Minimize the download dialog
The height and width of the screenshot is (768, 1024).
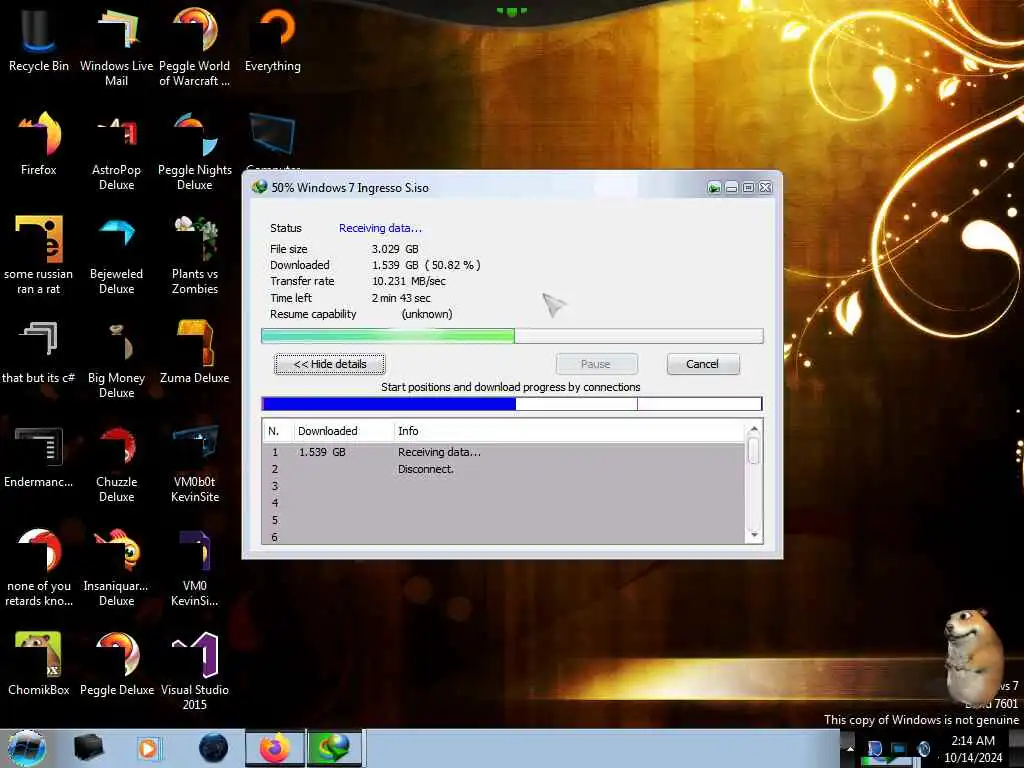[731, 188]
